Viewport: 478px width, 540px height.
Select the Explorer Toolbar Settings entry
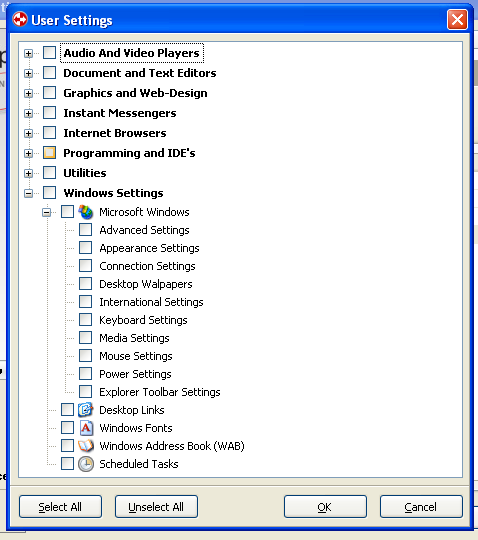[160, 392]
